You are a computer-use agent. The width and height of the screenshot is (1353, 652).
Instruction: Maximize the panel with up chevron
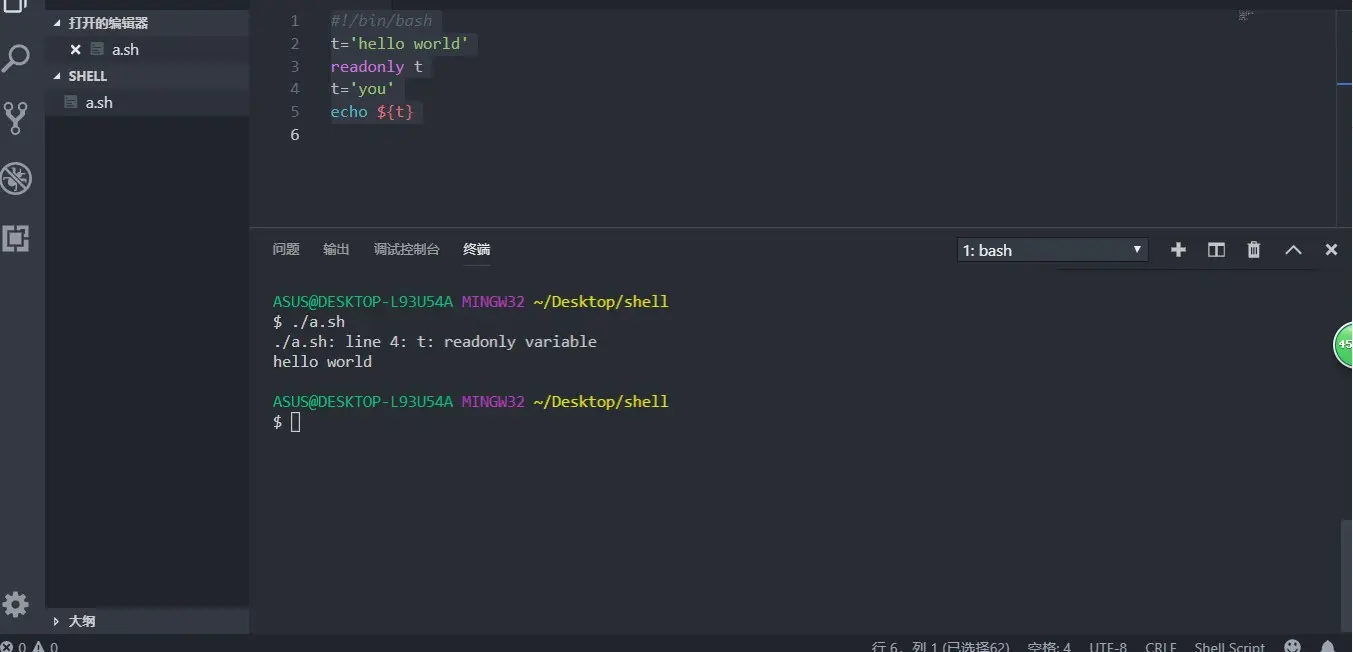(1293, 250)
